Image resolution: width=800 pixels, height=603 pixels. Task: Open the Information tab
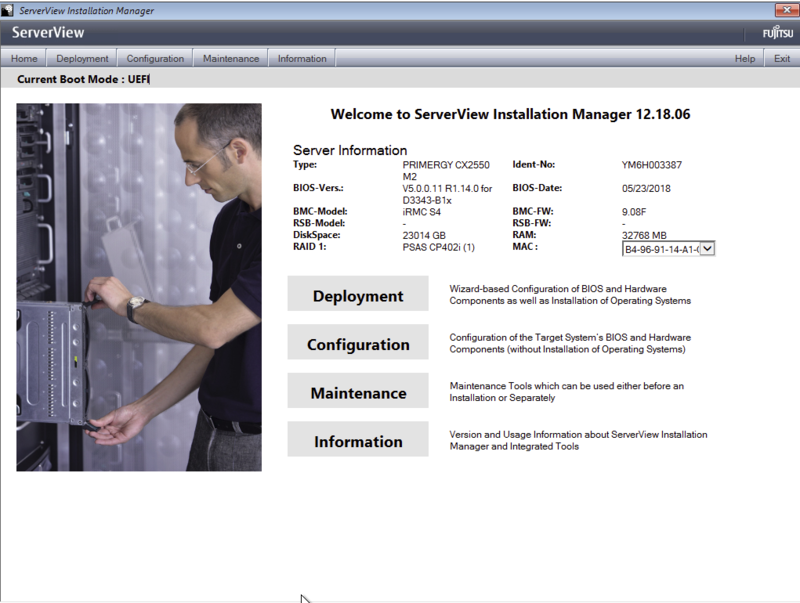(301, 58)
